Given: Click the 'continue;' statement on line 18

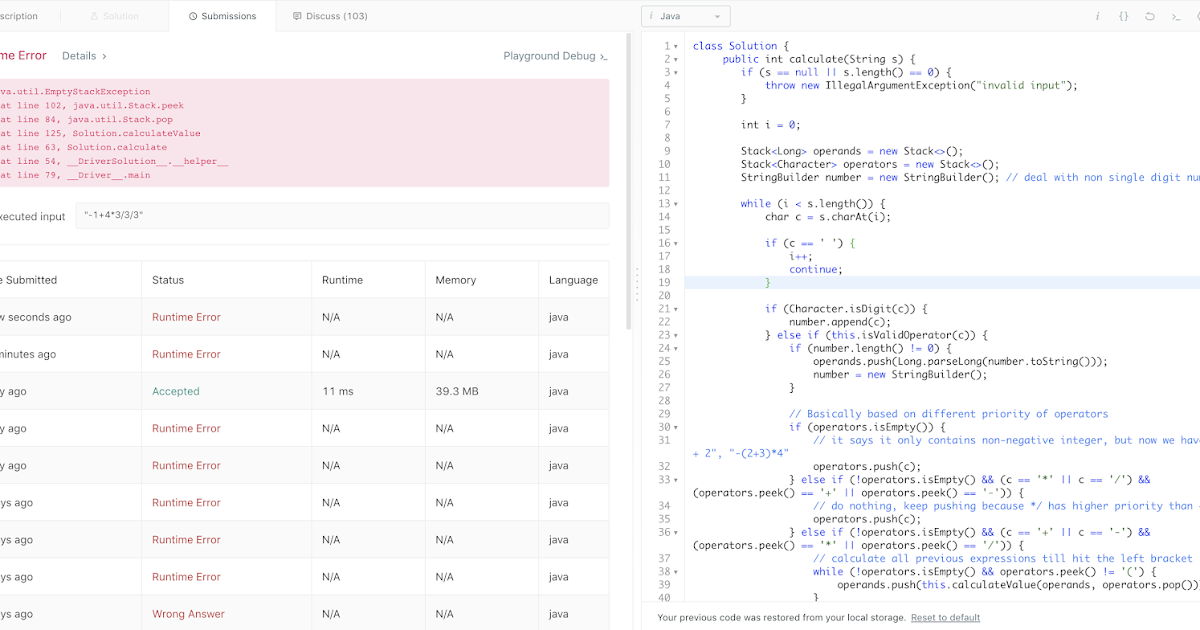Looking at the screenshot, I should pyautogui.click(x=816, y=269).
